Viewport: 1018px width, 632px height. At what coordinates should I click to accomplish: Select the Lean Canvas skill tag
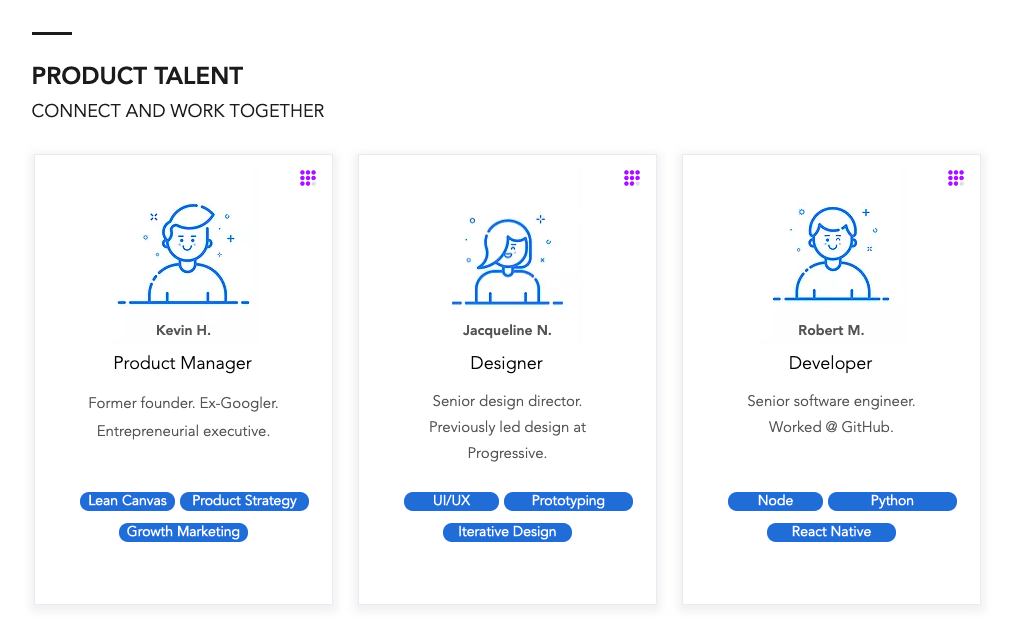click(x=127, y=501)
